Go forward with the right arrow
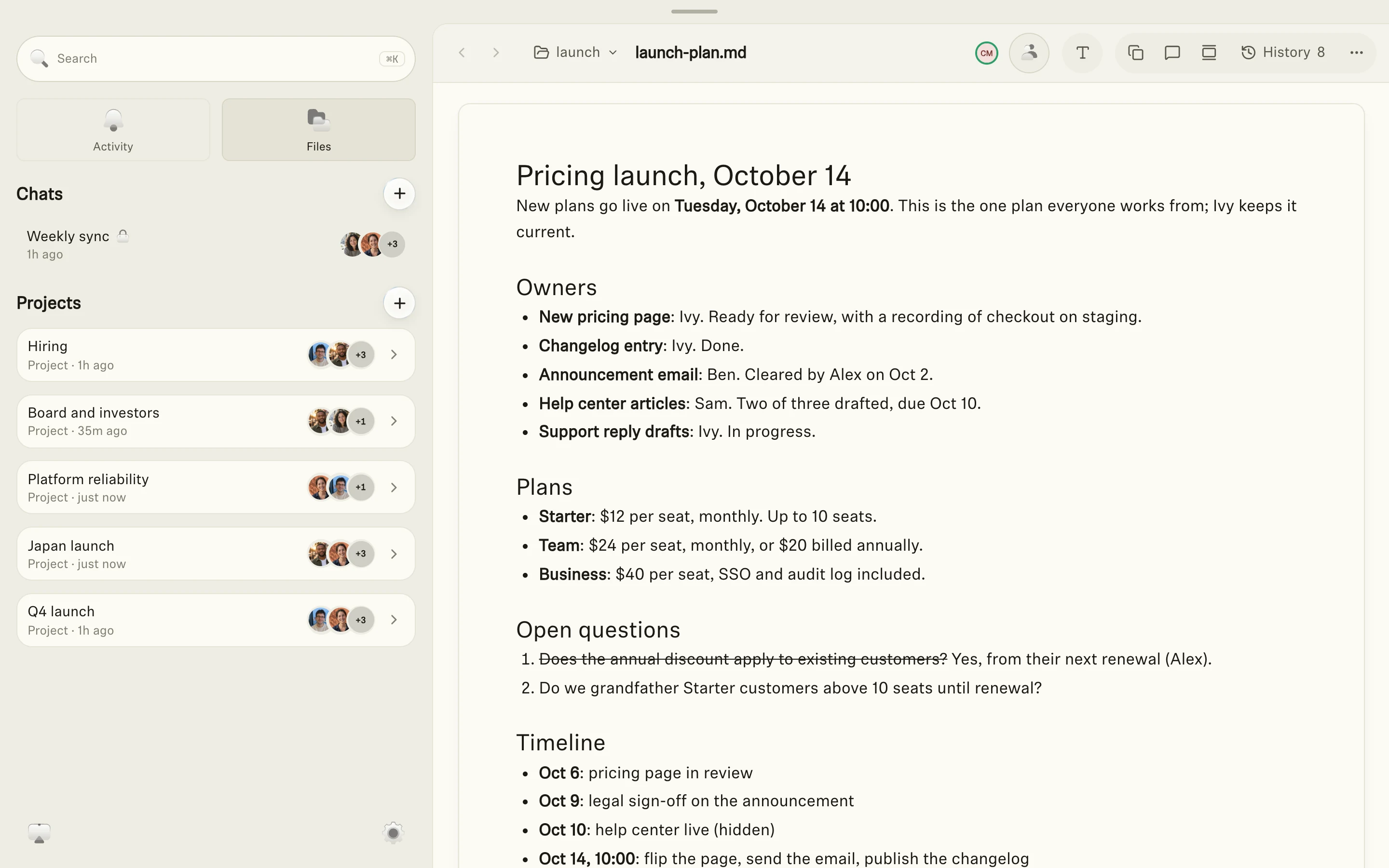 tap(496, 53)
